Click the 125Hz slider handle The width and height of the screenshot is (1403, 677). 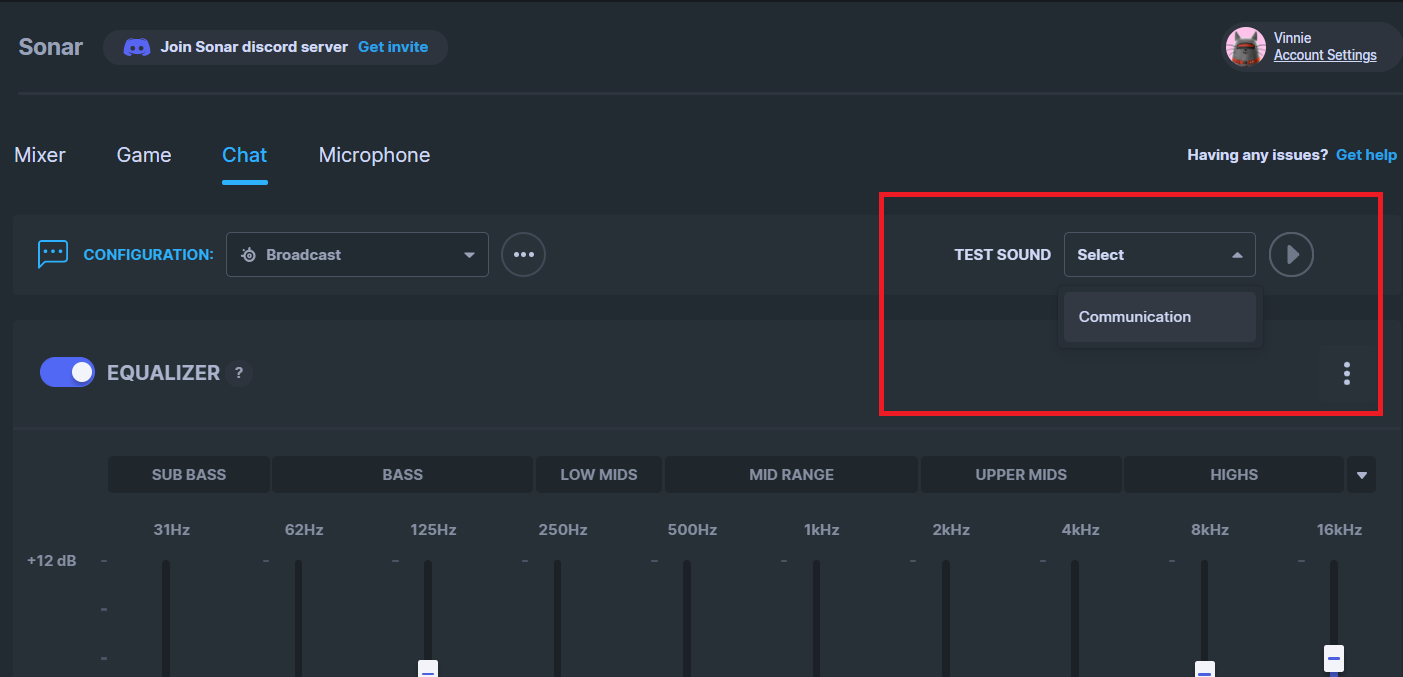(428, 669)
